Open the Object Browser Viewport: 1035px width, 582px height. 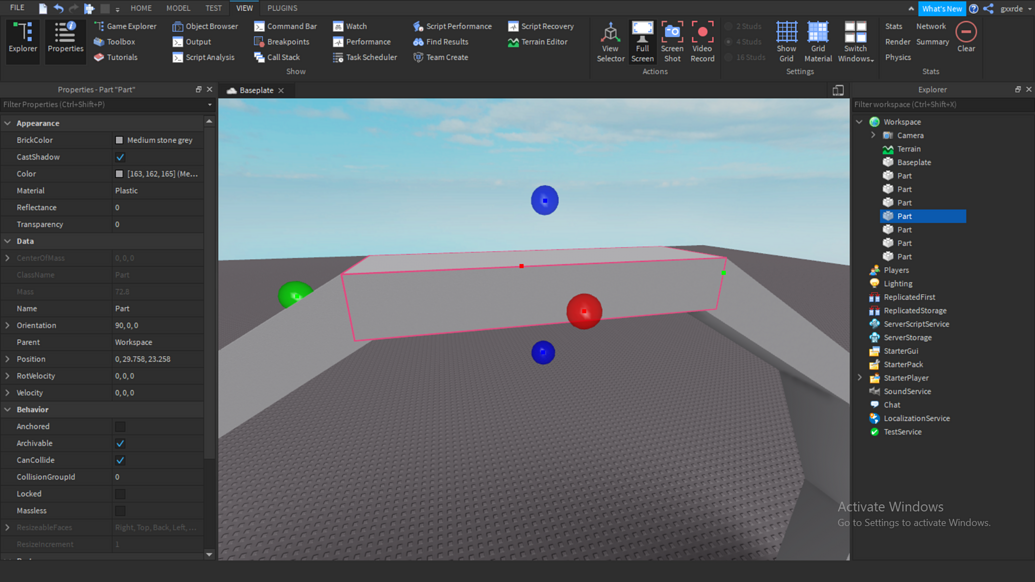pyautogui.click(x=205, y=26)
